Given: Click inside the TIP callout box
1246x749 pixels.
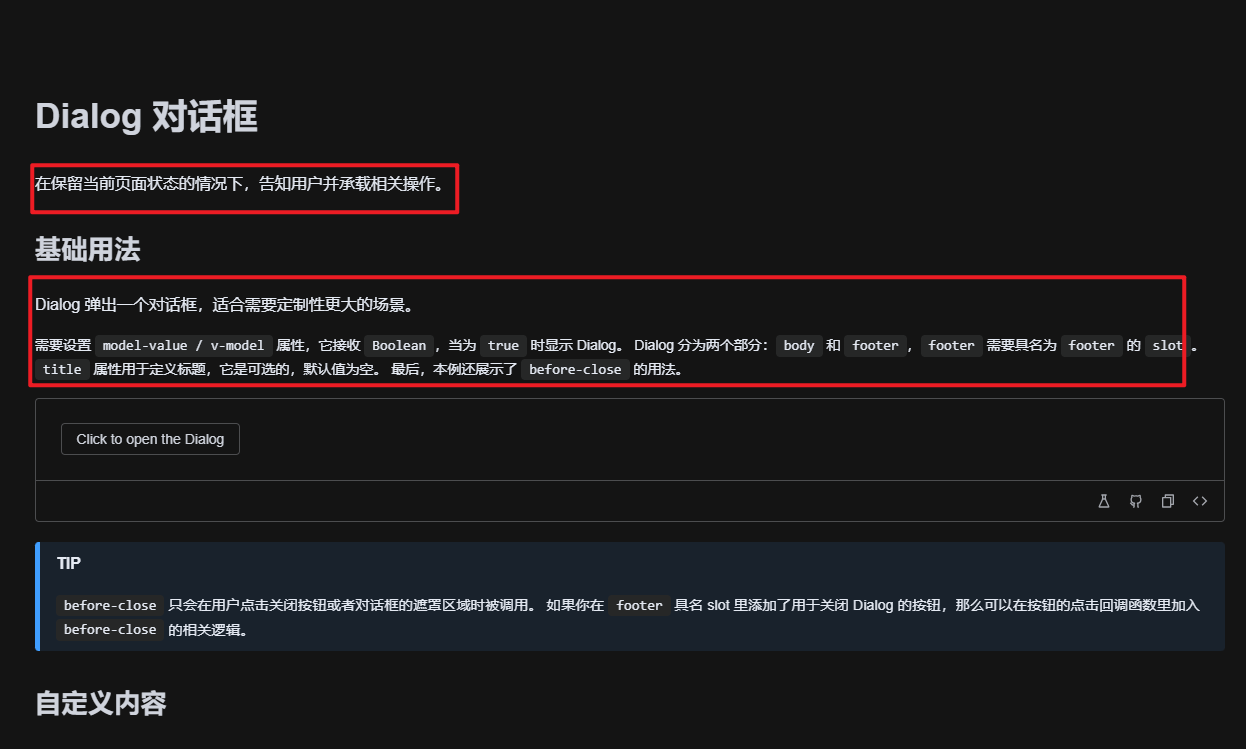Looking at the screenshot, I should [x=629, y=595].
